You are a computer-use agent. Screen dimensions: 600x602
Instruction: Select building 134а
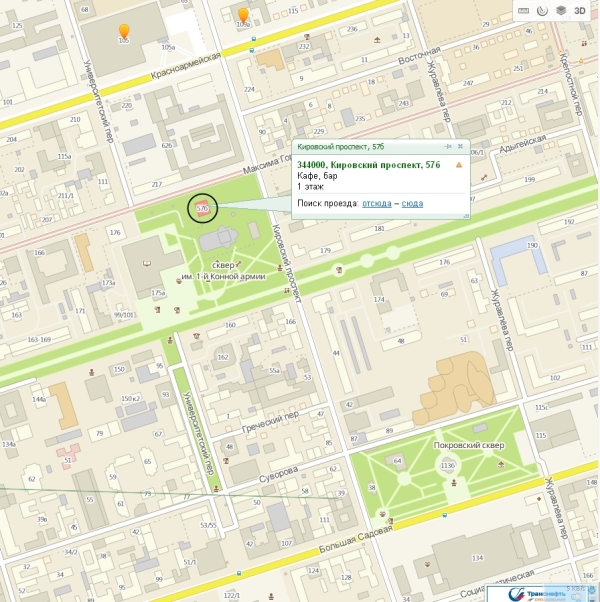(x=9, y=444)
